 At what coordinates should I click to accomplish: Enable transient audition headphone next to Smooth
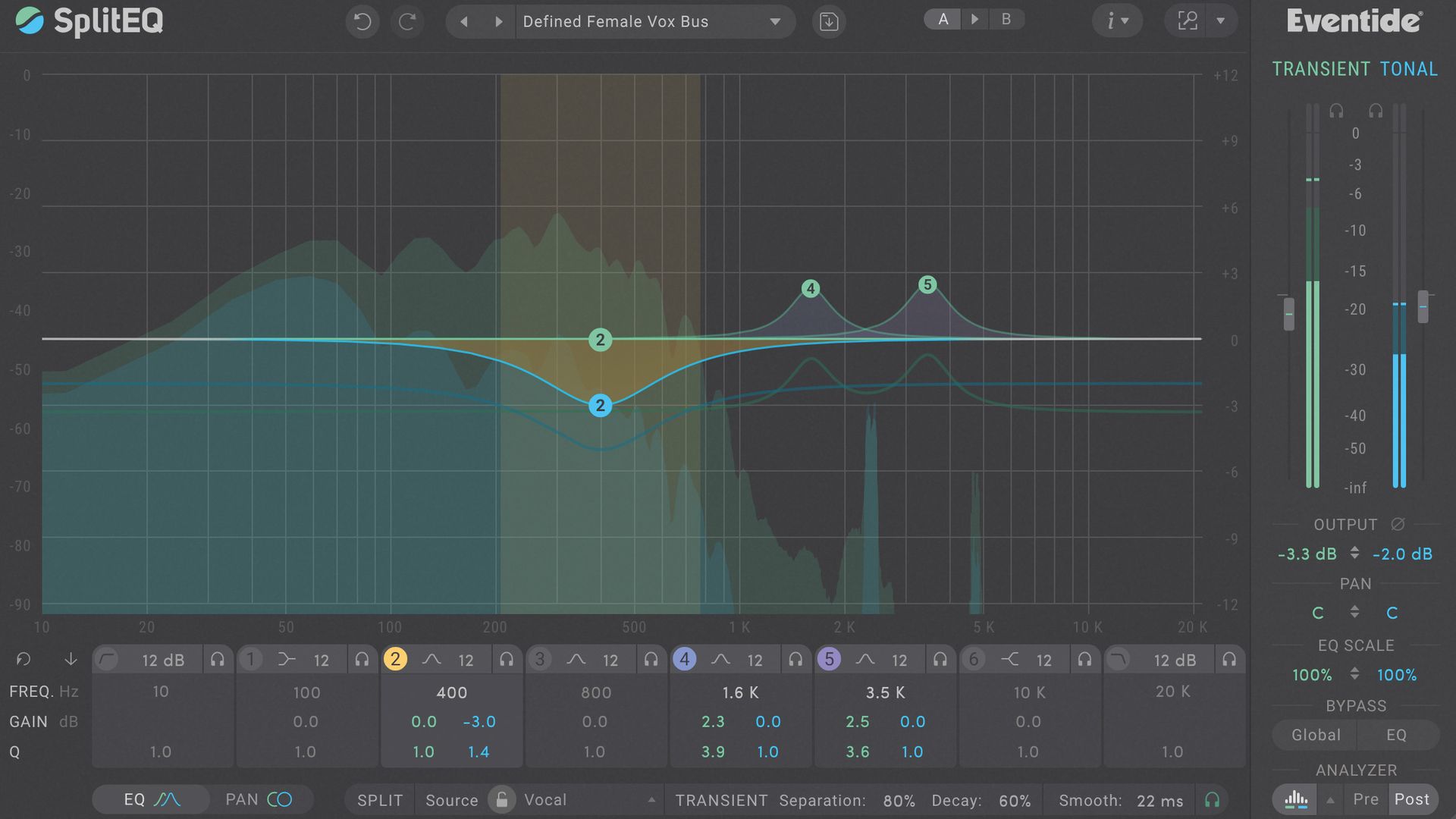coord(1212,799)
